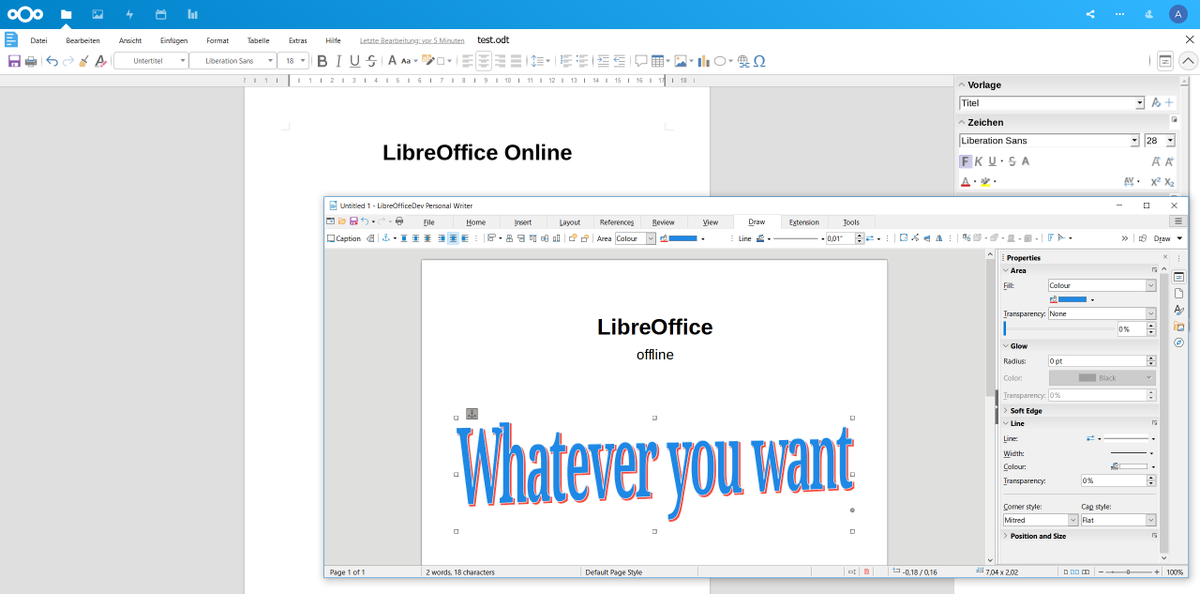
Task: Open Corner style Mitred dropdown
Action: [1040, 520]
